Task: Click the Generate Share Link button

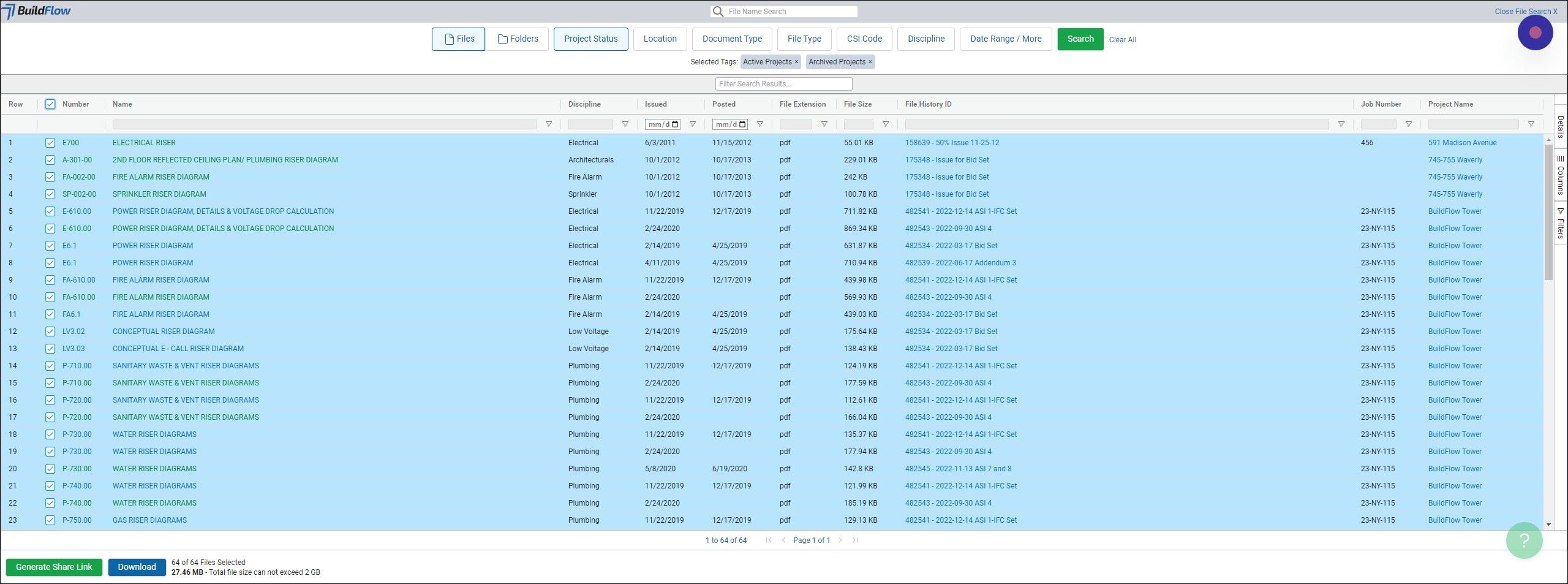Action: tap(54, 567)
